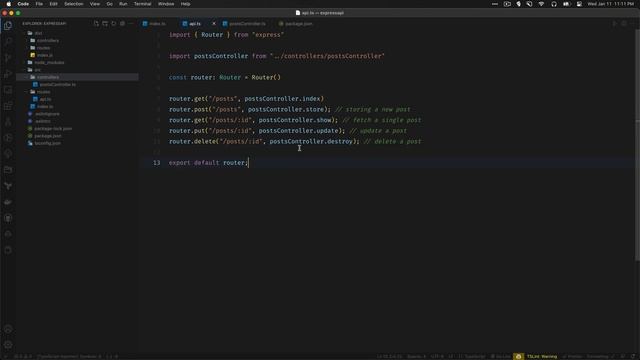640x360 pixels.
Task: Click the Go Live status bar button
Action: click(x=500, y=356)
